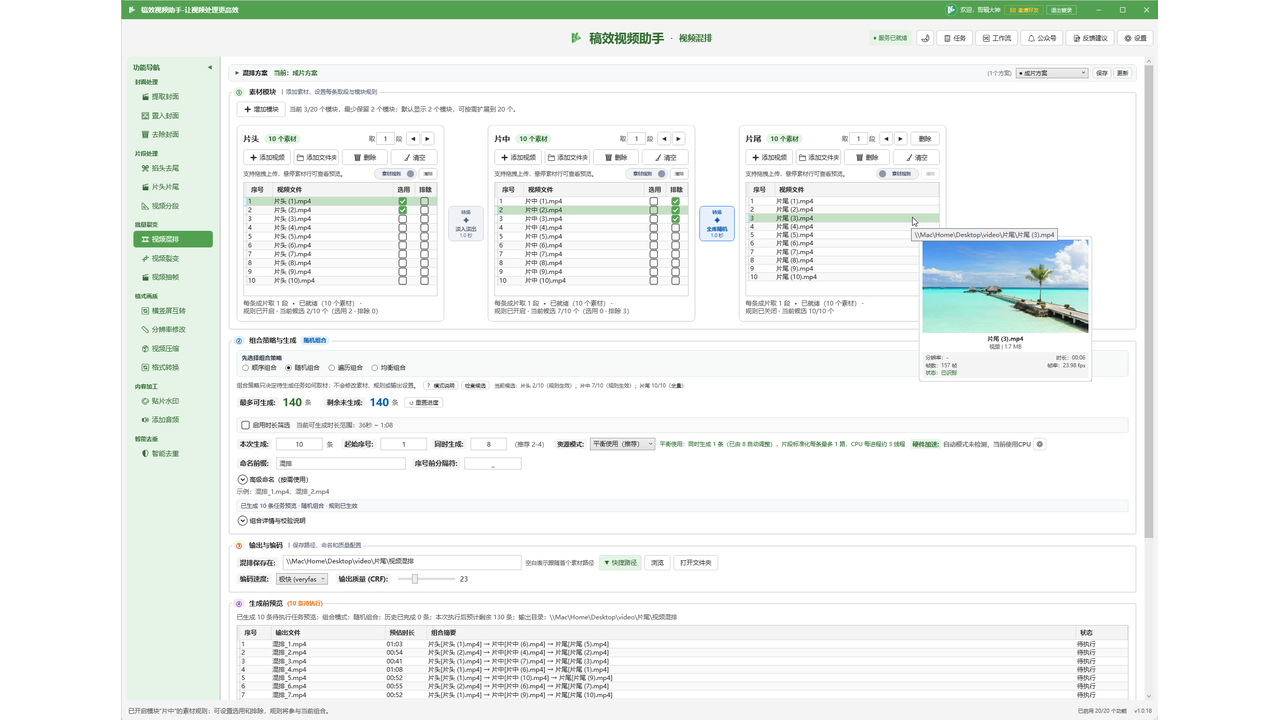Viewport: 1280px width, 720px height.
Task: Uncheck 排除 for 片中 (3).mp4
Action: click(x=676, y=219)
